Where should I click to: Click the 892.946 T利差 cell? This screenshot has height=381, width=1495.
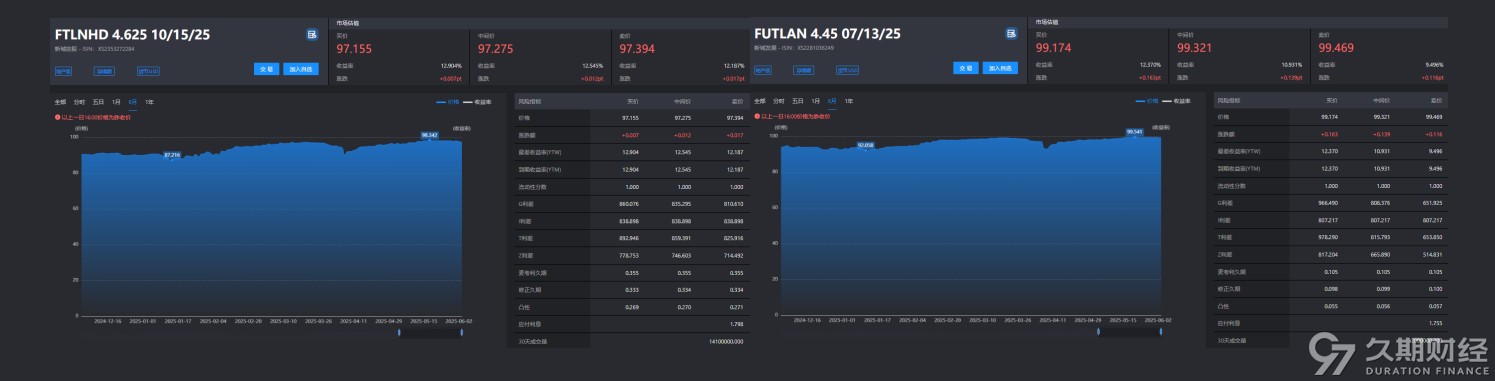tap(628, 238)
